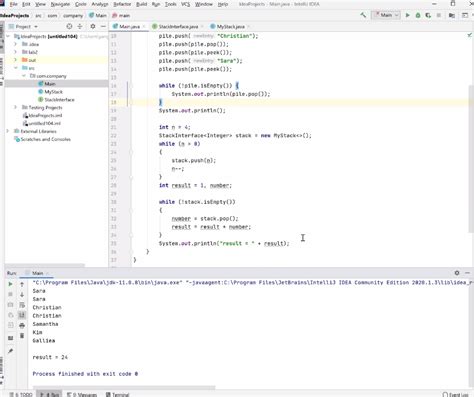Open Project Structure icon in toolbar
Image resolution: width=474 pixels, height=397 pixels.
[452, 15]
